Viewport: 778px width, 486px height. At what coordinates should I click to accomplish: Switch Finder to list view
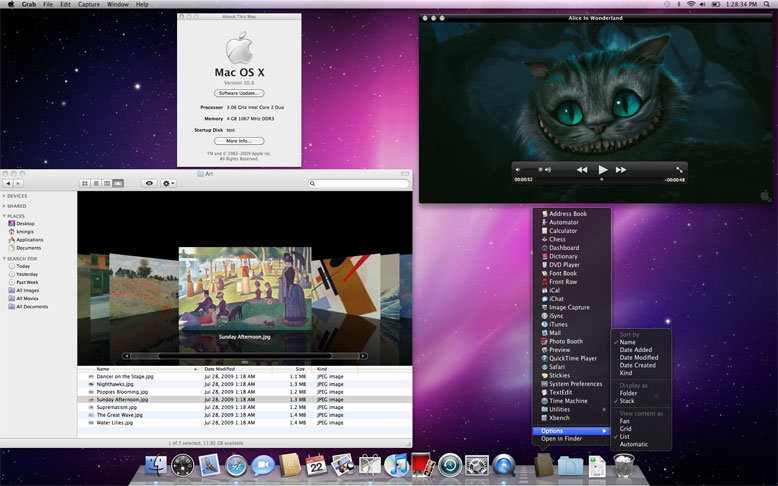tap(96, 184)
